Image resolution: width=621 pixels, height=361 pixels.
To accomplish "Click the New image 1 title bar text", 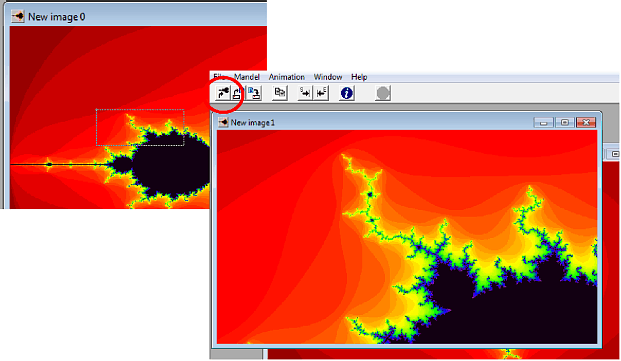I will [253, 123].
